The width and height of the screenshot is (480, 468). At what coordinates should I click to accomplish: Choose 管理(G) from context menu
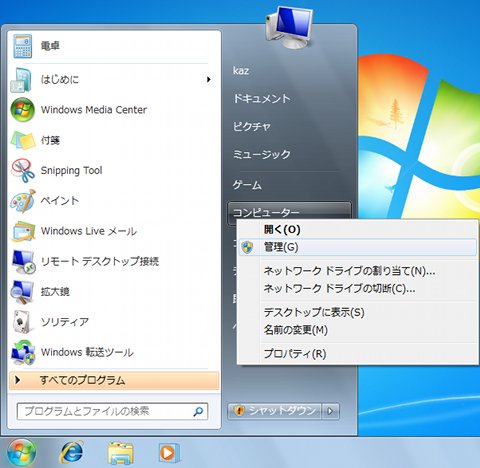[x=357, y=247]
